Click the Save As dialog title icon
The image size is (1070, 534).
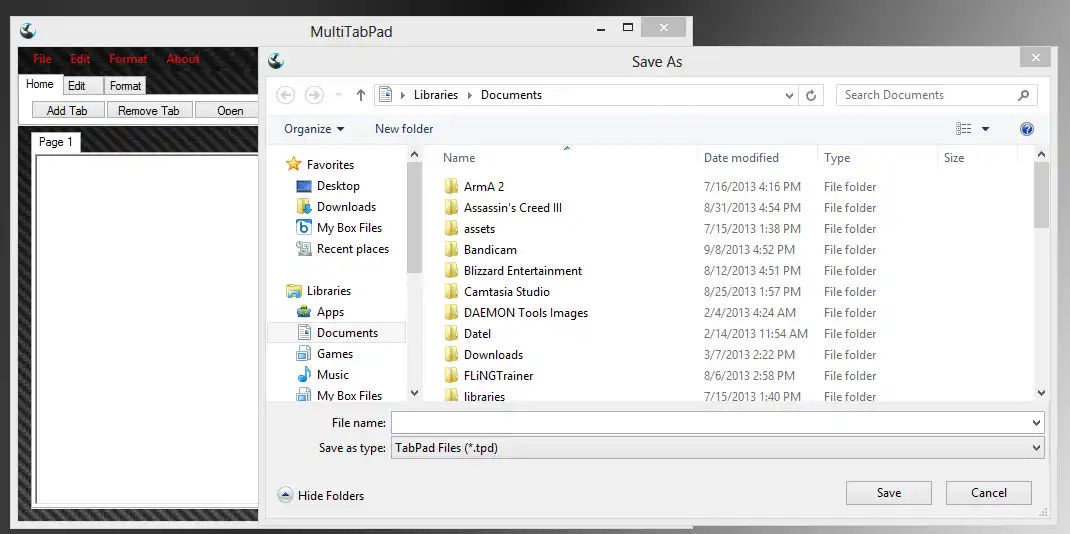click(276, 61)
